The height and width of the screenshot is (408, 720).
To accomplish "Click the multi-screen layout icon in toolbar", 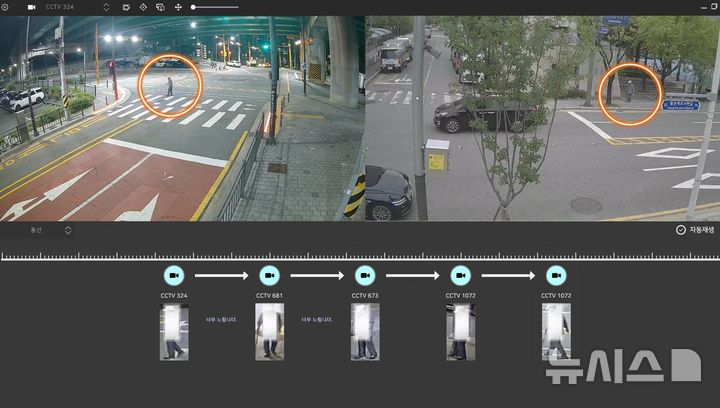I will pyautogui.click(x=160, y=7).
